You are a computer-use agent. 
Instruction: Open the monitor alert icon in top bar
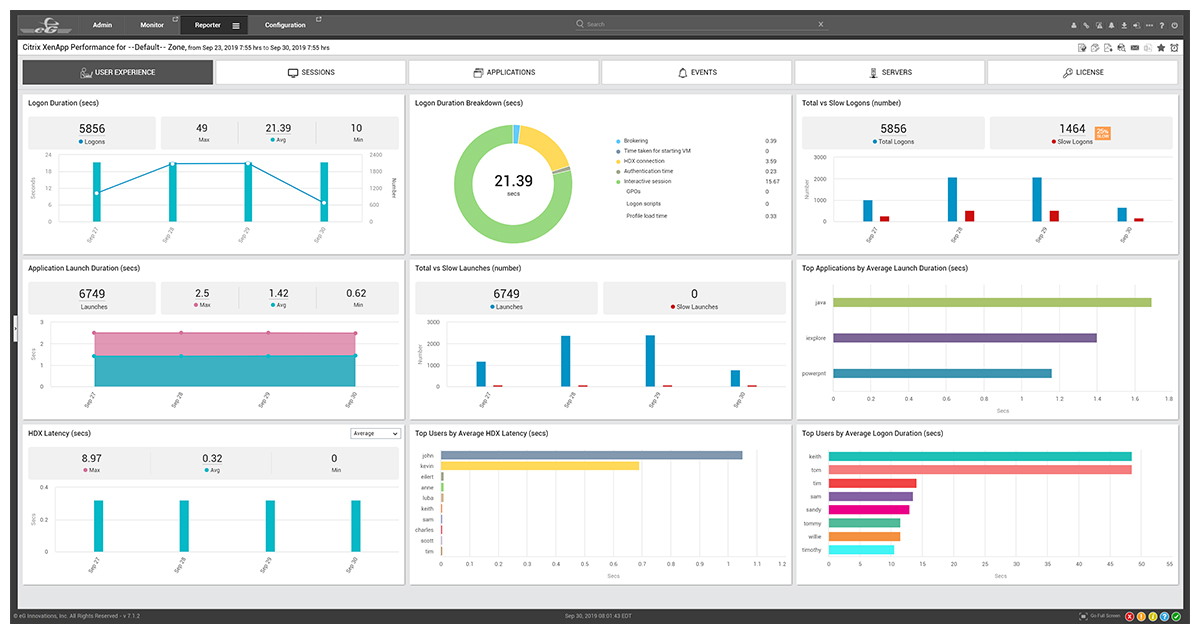1099,25
